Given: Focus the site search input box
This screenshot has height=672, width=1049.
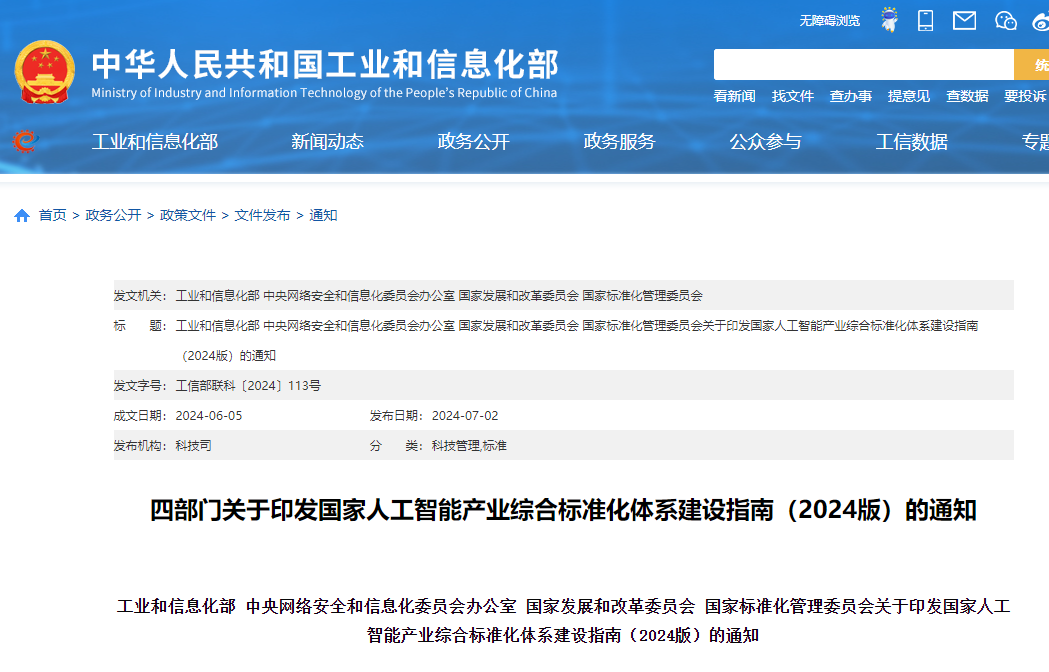Looking at the screenshot, I should 863,64.
